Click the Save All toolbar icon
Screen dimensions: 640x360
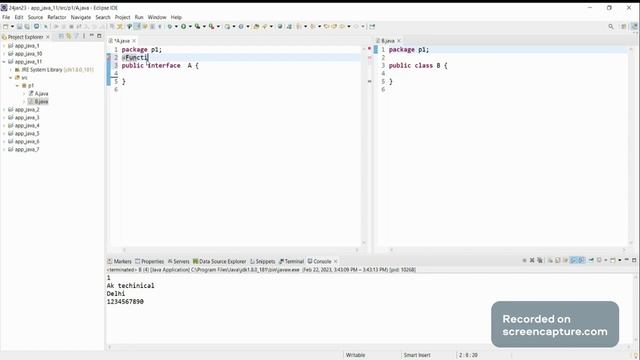pyautogui.click(x=27, y=27)
